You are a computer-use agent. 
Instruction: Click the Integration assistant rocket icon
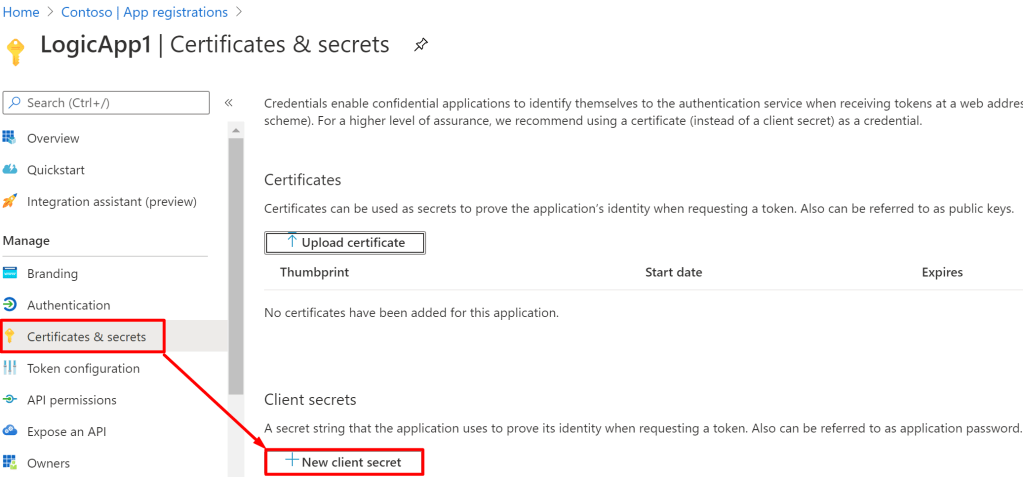[10, 201]
